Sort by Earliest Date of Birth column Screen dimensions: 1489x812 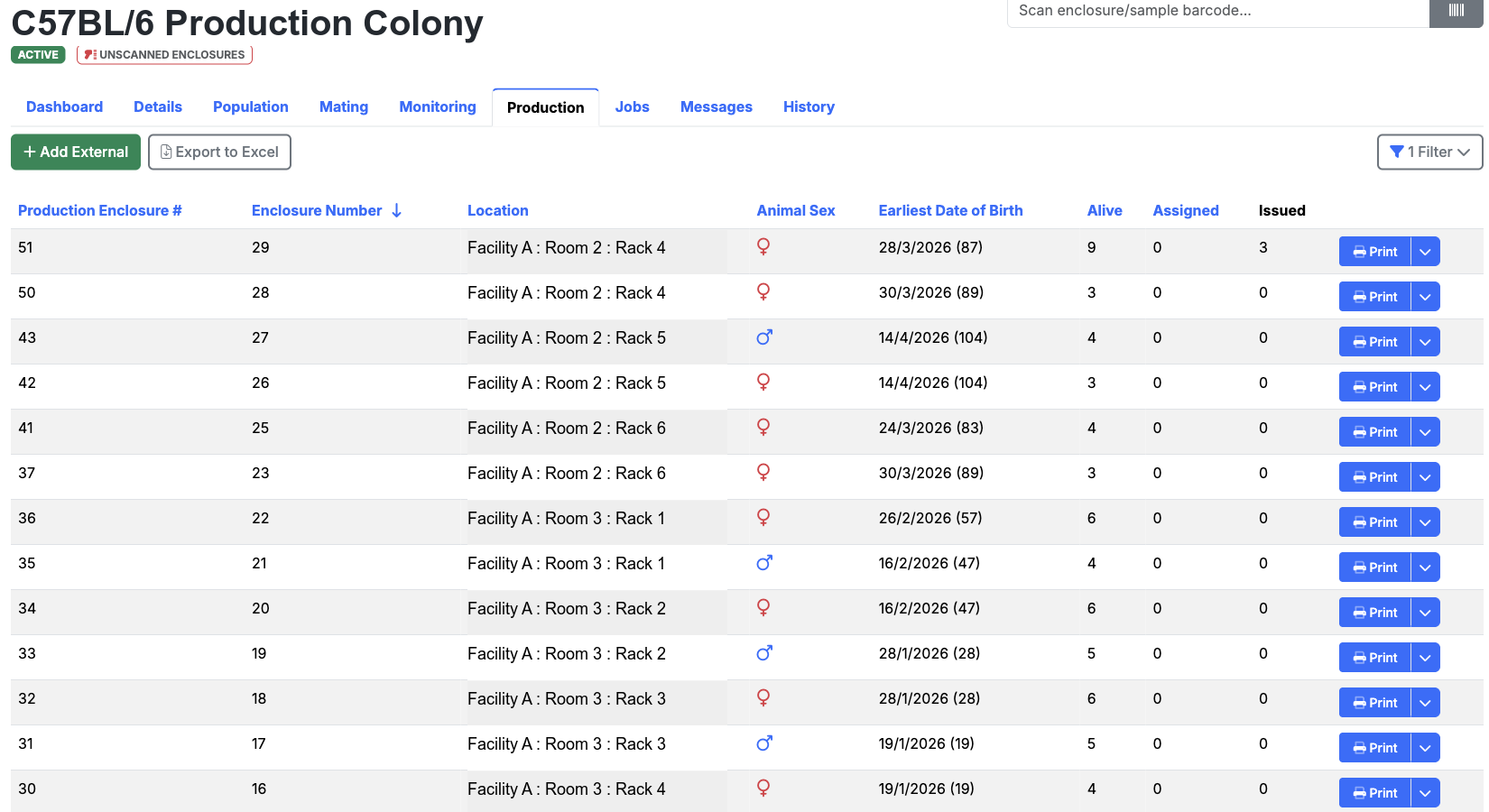pyautogui.click(x=951, y=210)
